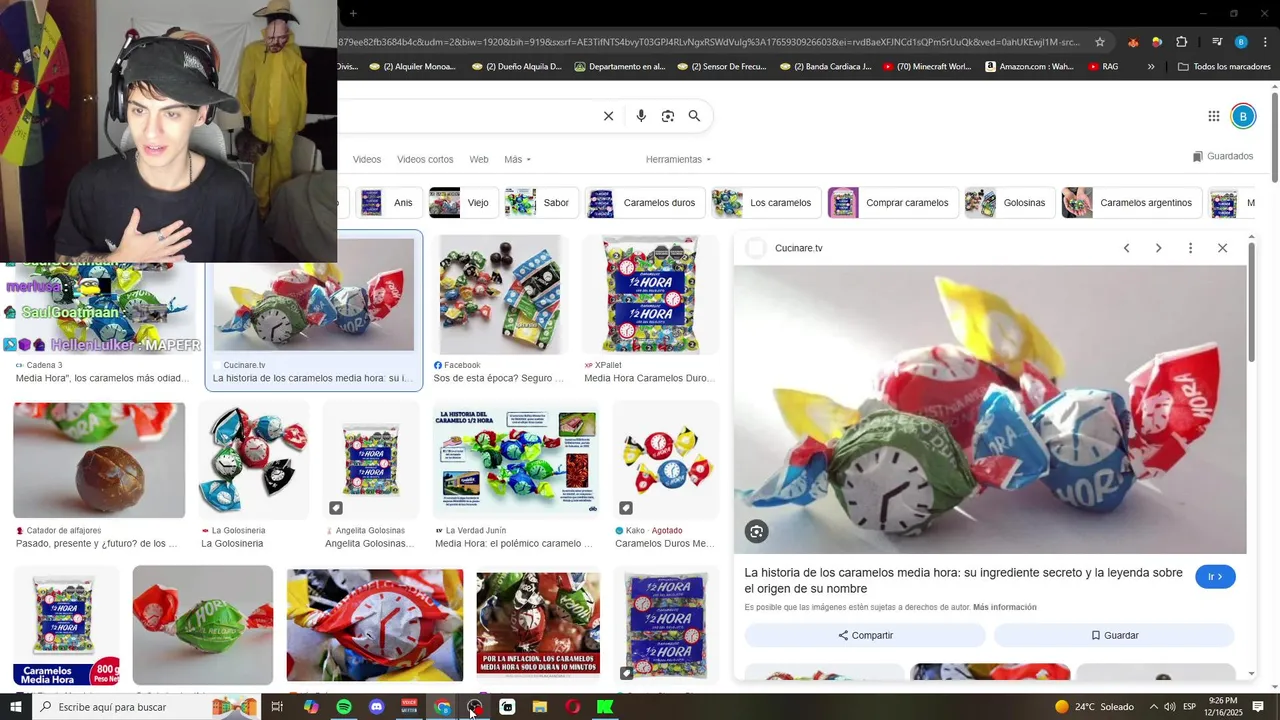This screenshot has height=720, width=1280.
Task: Open Windows Task View button
Action: (277, 707)
